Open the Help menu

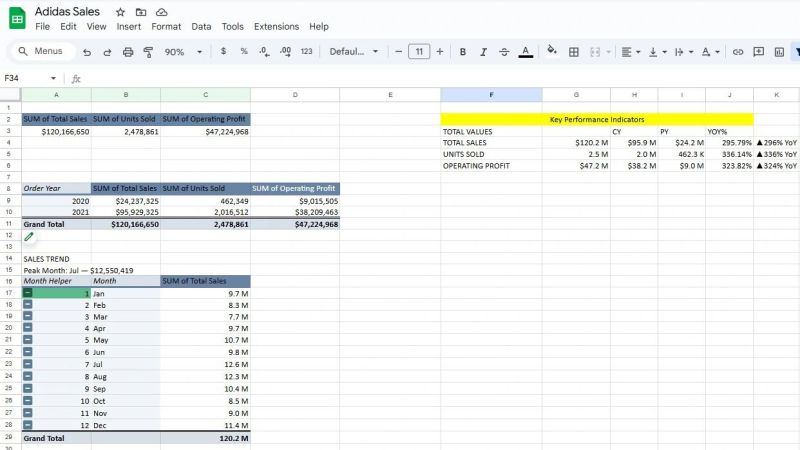click(319, 27)
